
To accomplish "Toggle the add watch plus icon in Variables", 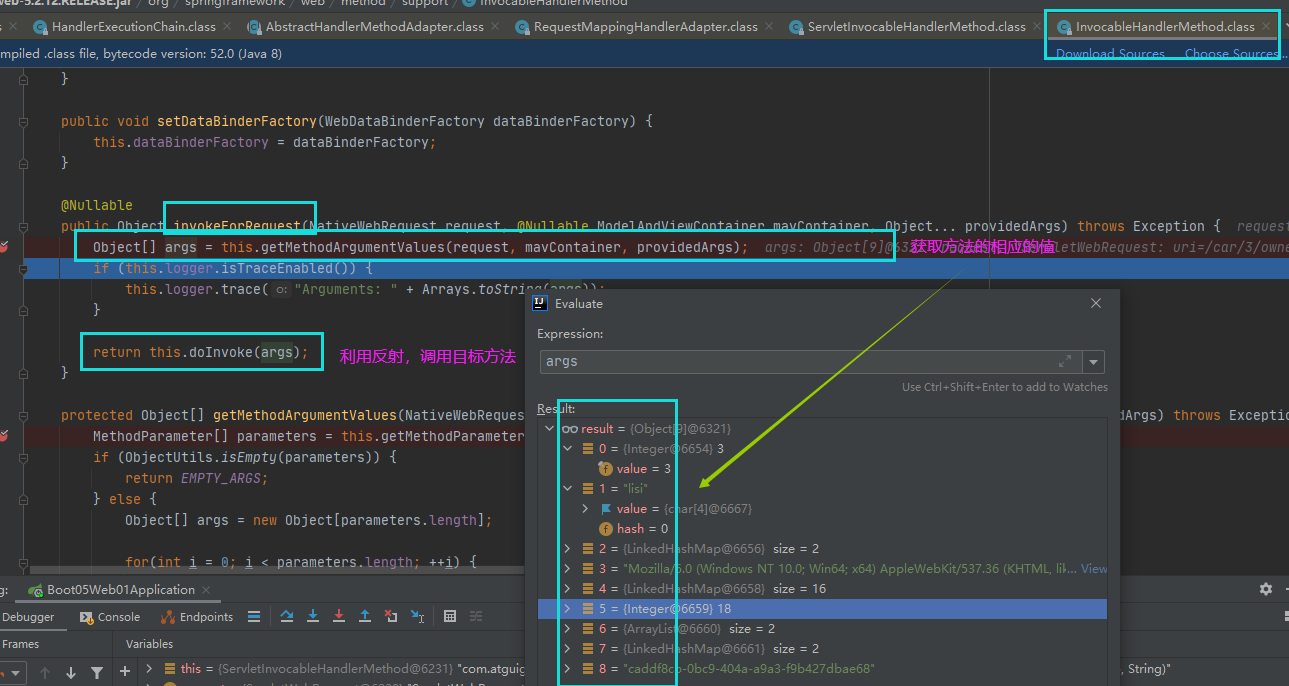I will (x=125, y=672).
